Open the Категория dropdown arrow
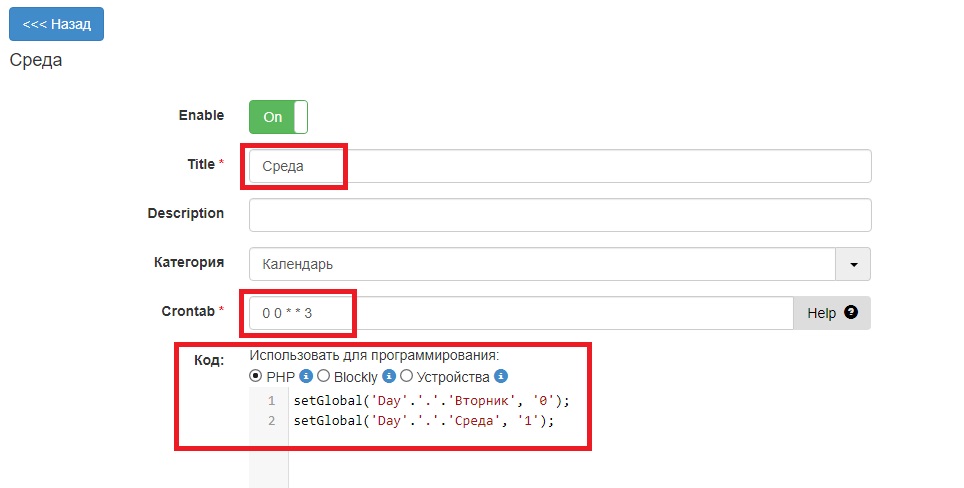964x488 pixels. [853, 264]
